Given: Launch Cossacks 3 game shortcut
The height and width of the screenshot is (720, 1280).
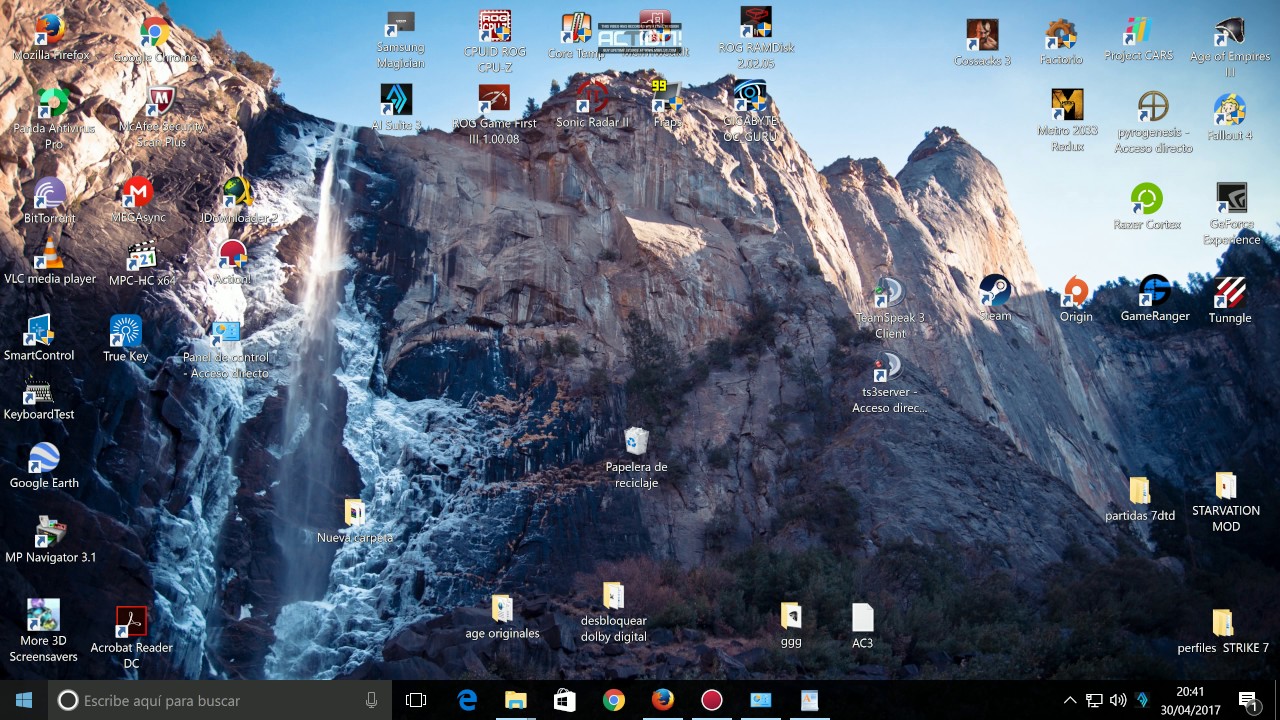Looking at the screenshot, I should [x=982, y=43].
